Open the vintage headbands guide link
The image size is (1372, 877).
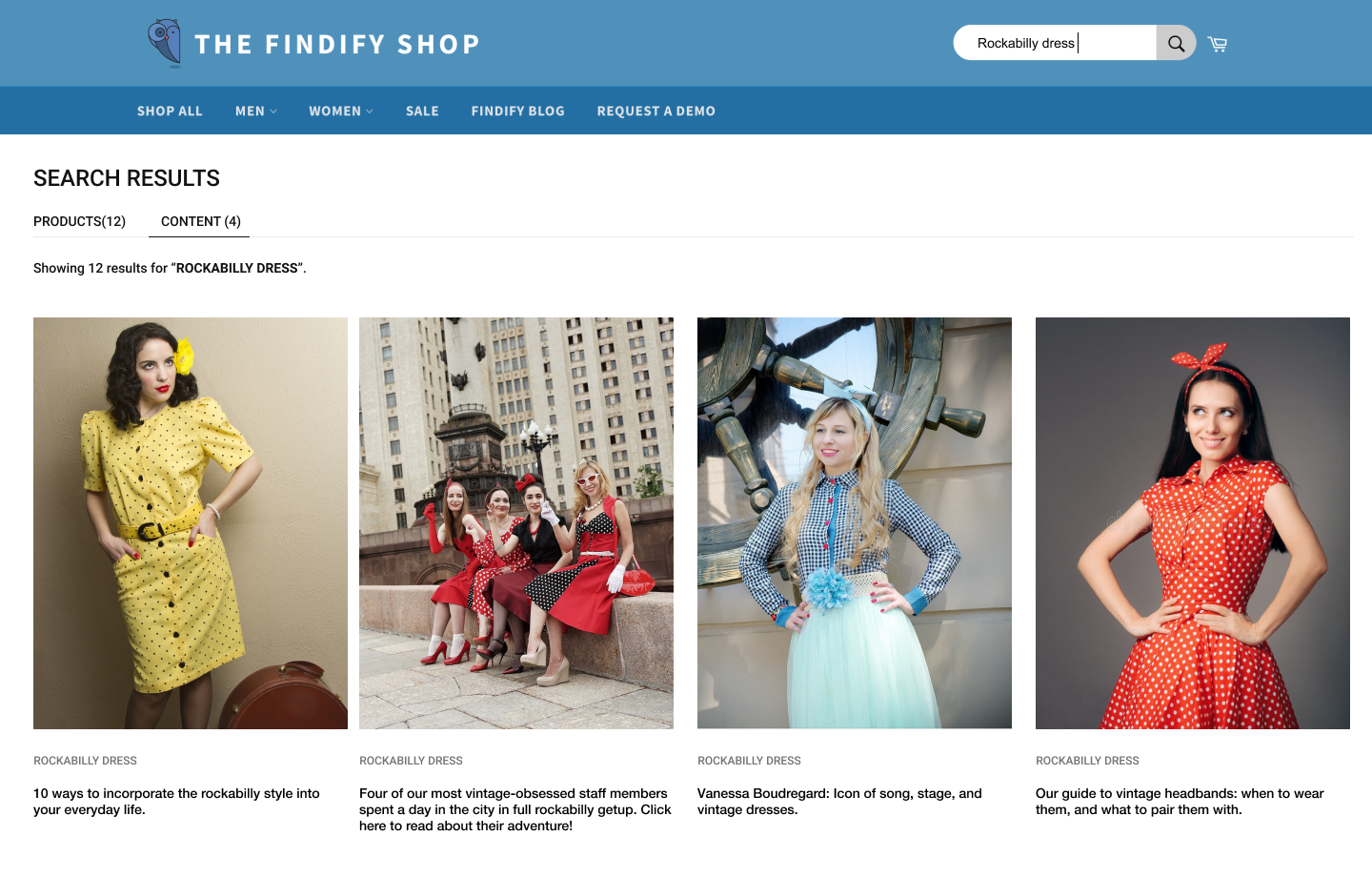(1180, 801)
